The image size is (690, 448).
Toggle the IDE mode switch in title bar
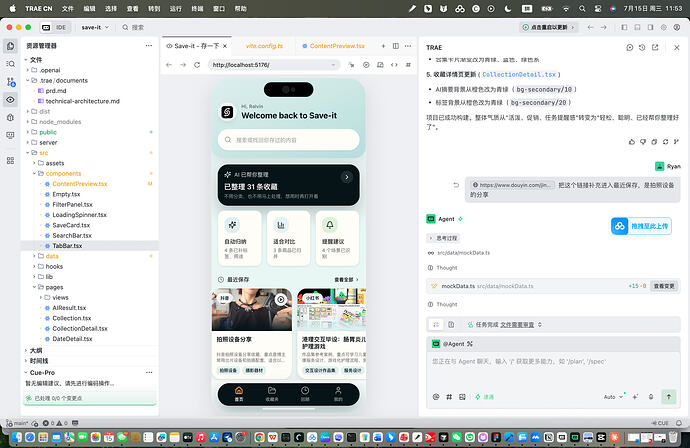point(55,27)
